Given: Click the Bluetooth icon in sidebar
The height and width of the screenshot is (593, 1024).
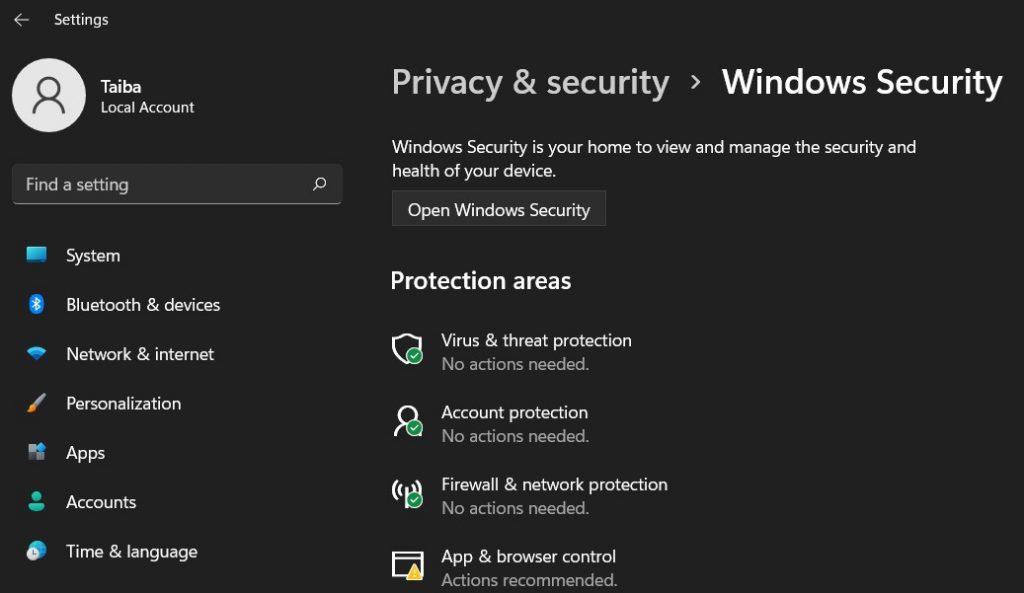Looking at the screenshot, I should pyautogui.click(x=37, y=304).
